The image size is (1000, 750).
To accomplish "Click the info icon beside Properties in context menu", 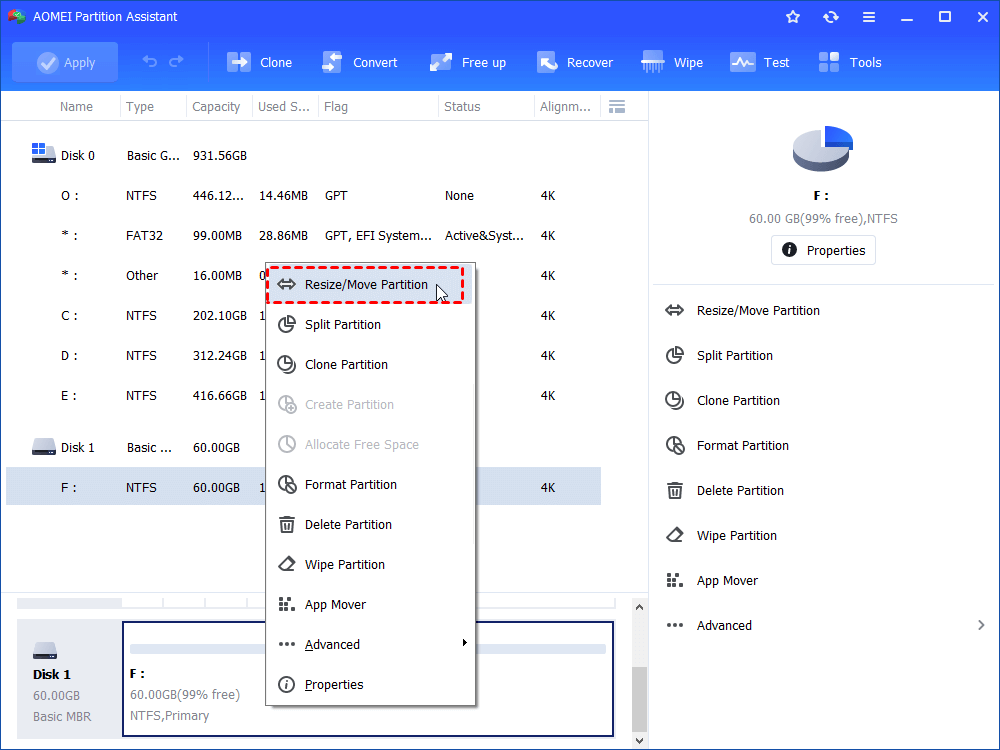I will click(x=287, y=685).
